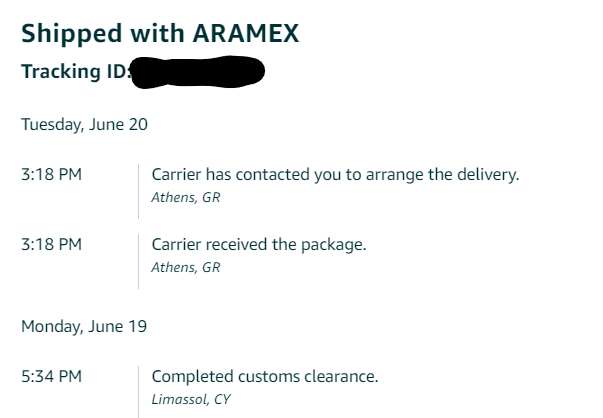This screenshot has width=603, height=418.
Task: Click the timeline divider beside Carrier received entry
Action: (138, 261)
